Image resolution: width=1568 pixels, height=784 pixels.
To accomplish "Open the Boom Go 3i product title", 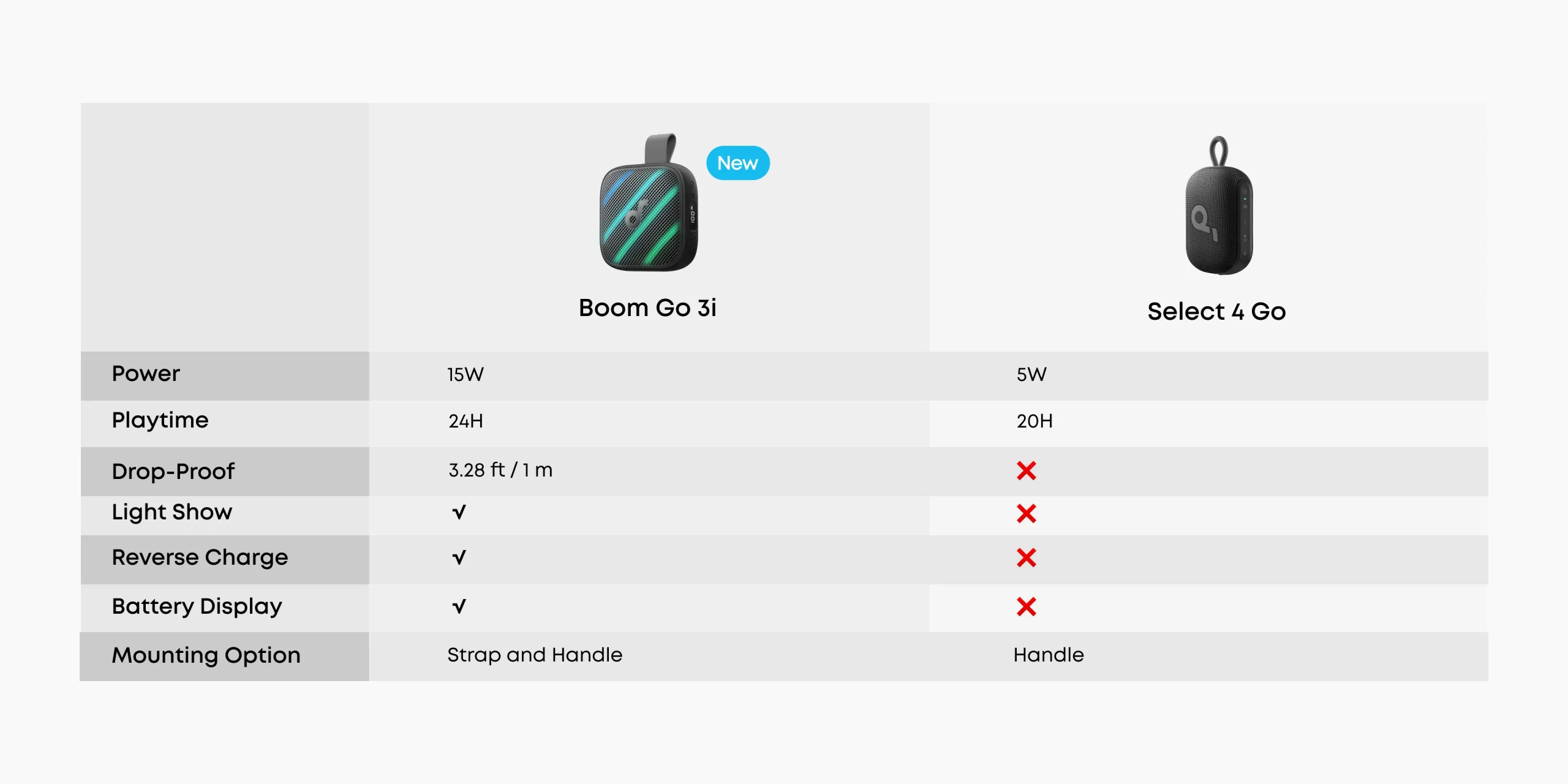I will [x=647, y=307].
